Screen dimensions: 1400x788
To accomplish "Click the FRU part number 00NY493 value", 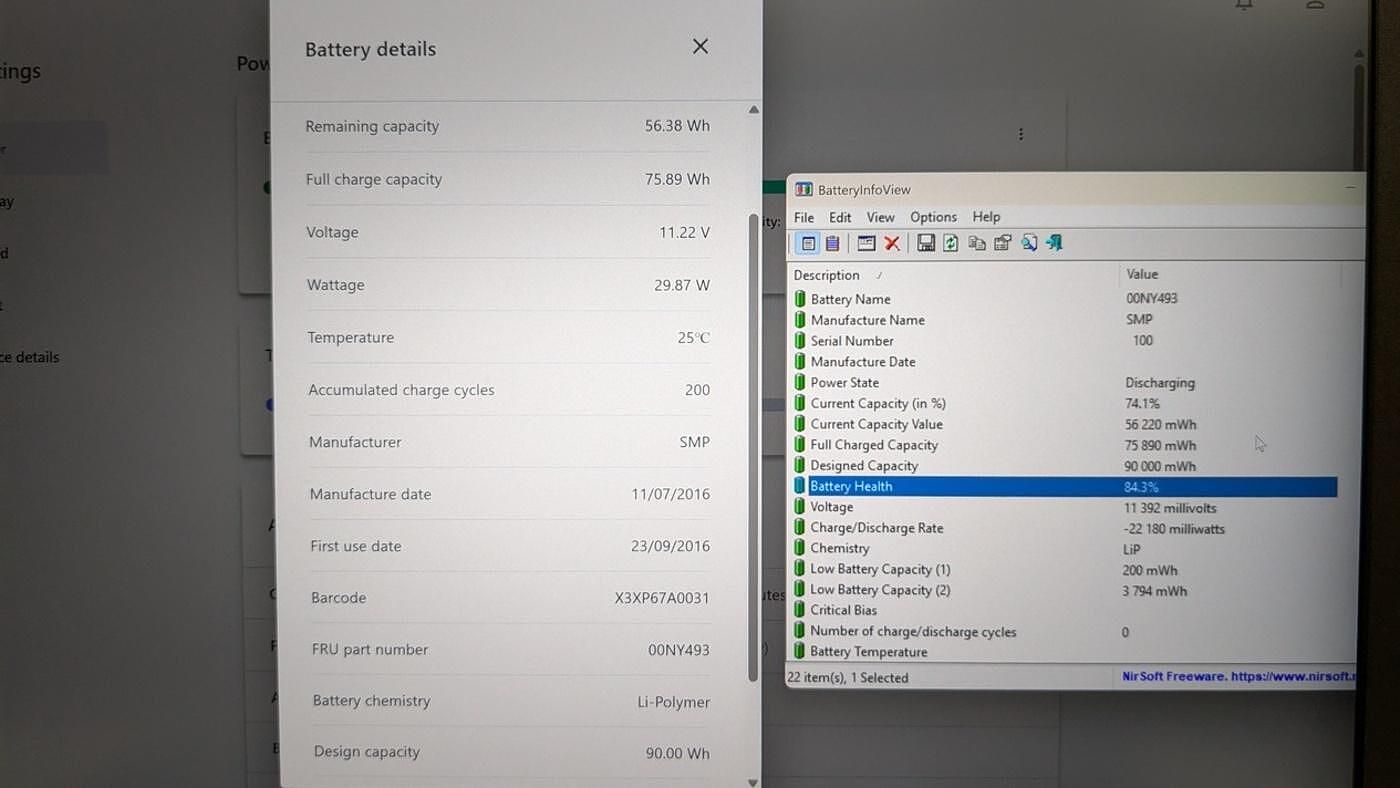I will pyautogui.click(x=679, y=650).
